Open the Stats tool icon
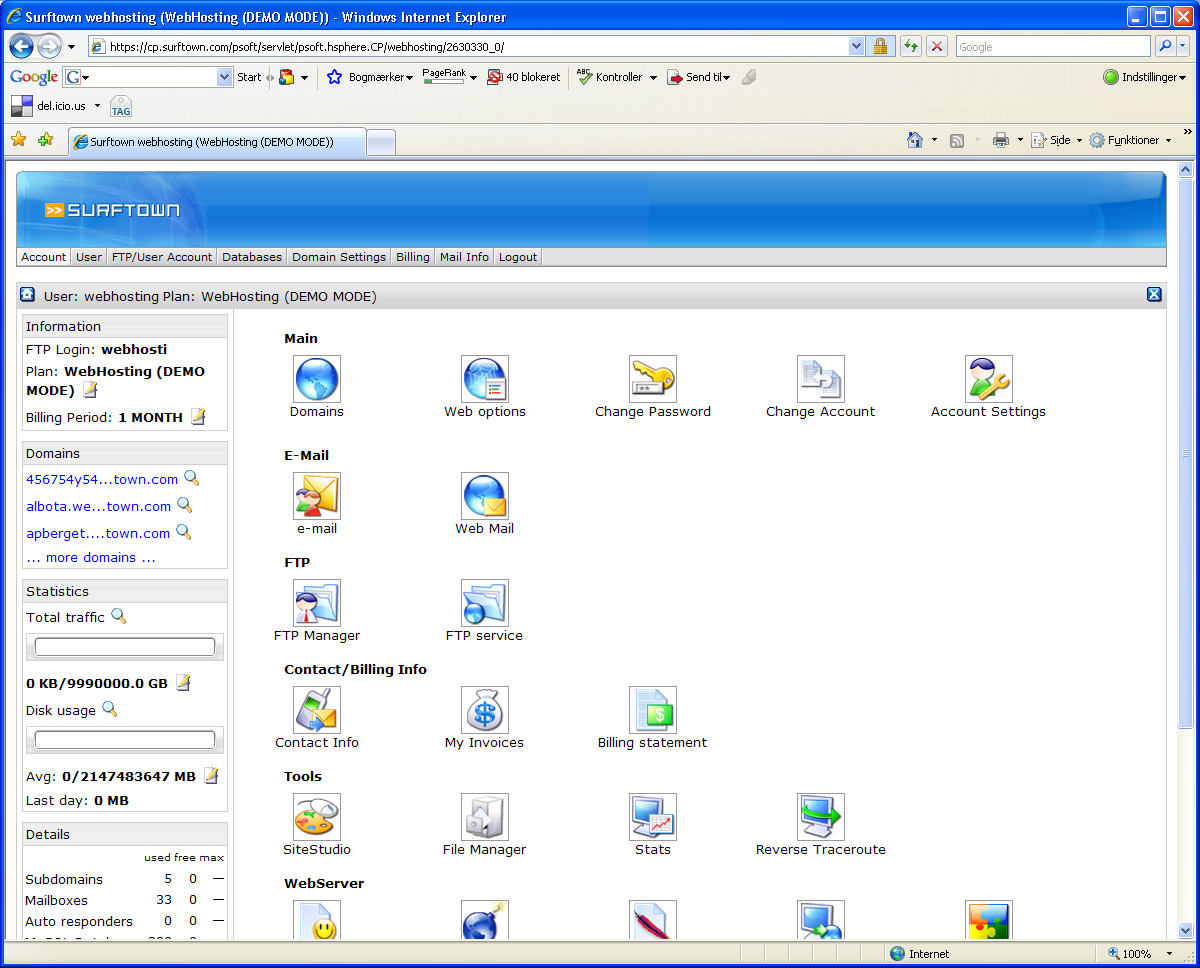The width and height of the screenshot is (1200, 968). 652,818
